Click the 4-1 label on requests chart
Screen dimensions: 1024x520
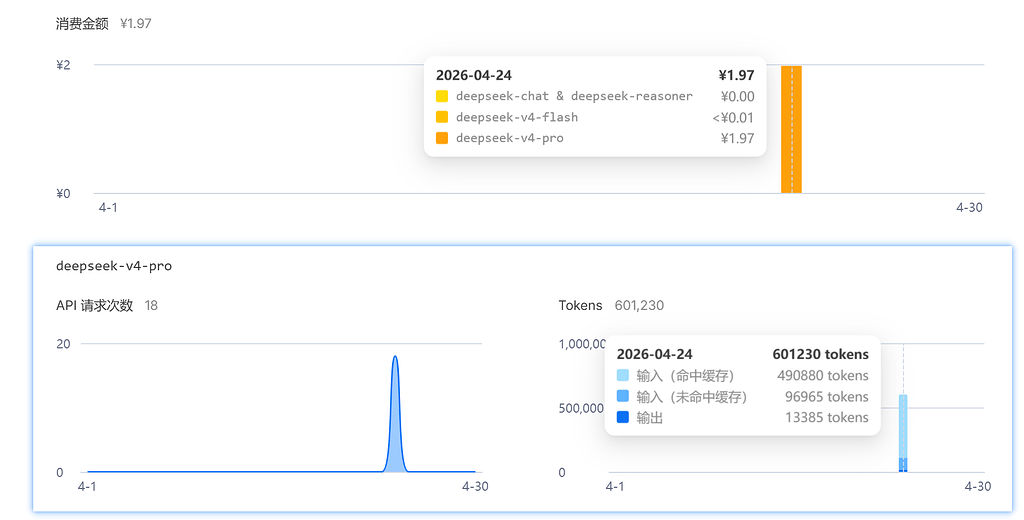(x=87, y=486)
